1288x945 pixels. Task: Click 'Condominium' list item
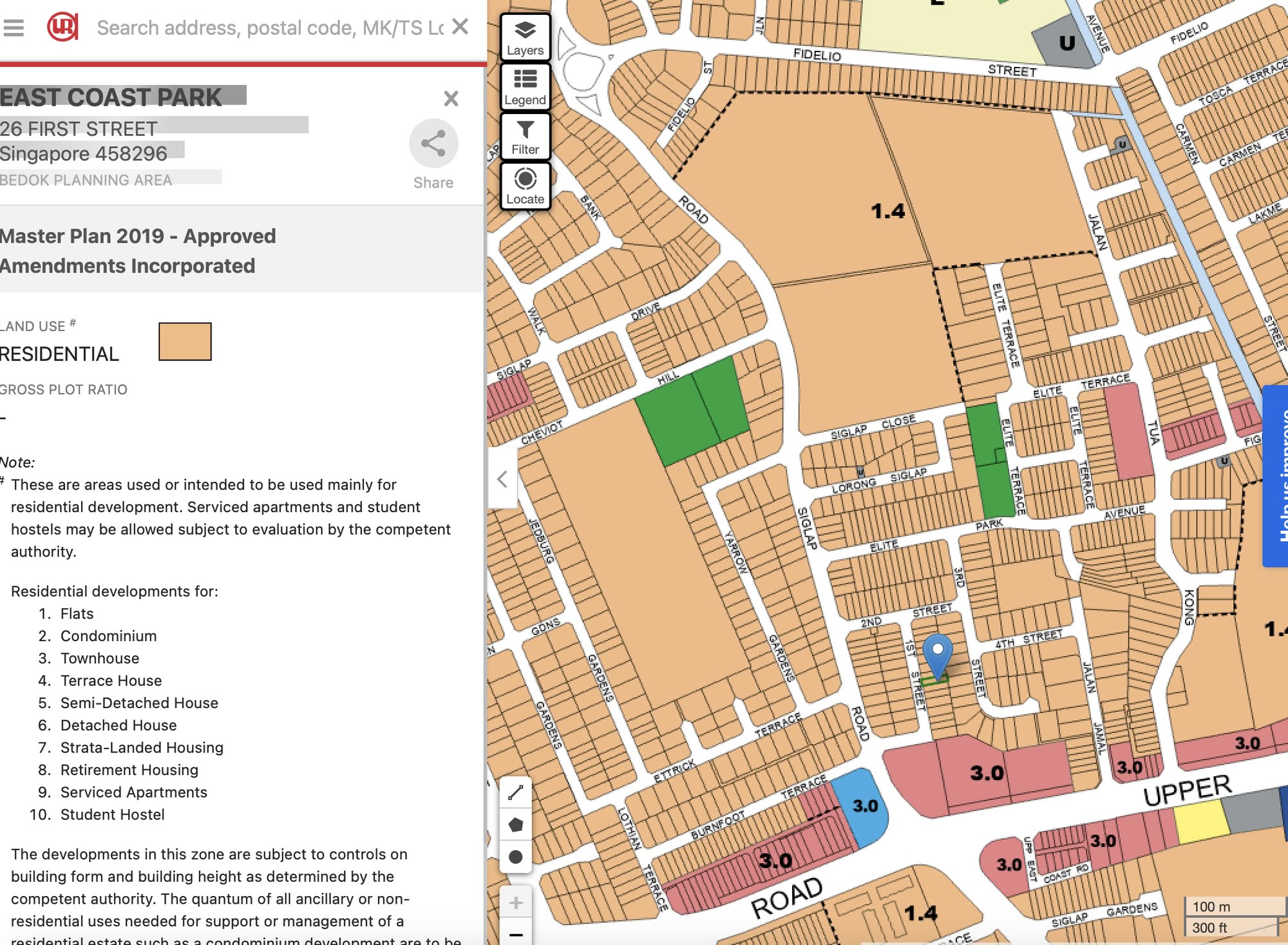click(109, 636)
